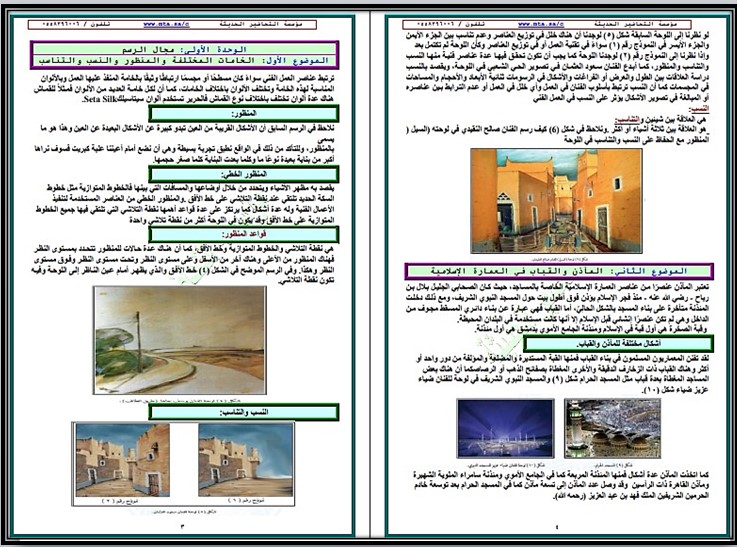
Task: Click the Masjid al-Haram domes photo
Action: click(x=612, y=429)
